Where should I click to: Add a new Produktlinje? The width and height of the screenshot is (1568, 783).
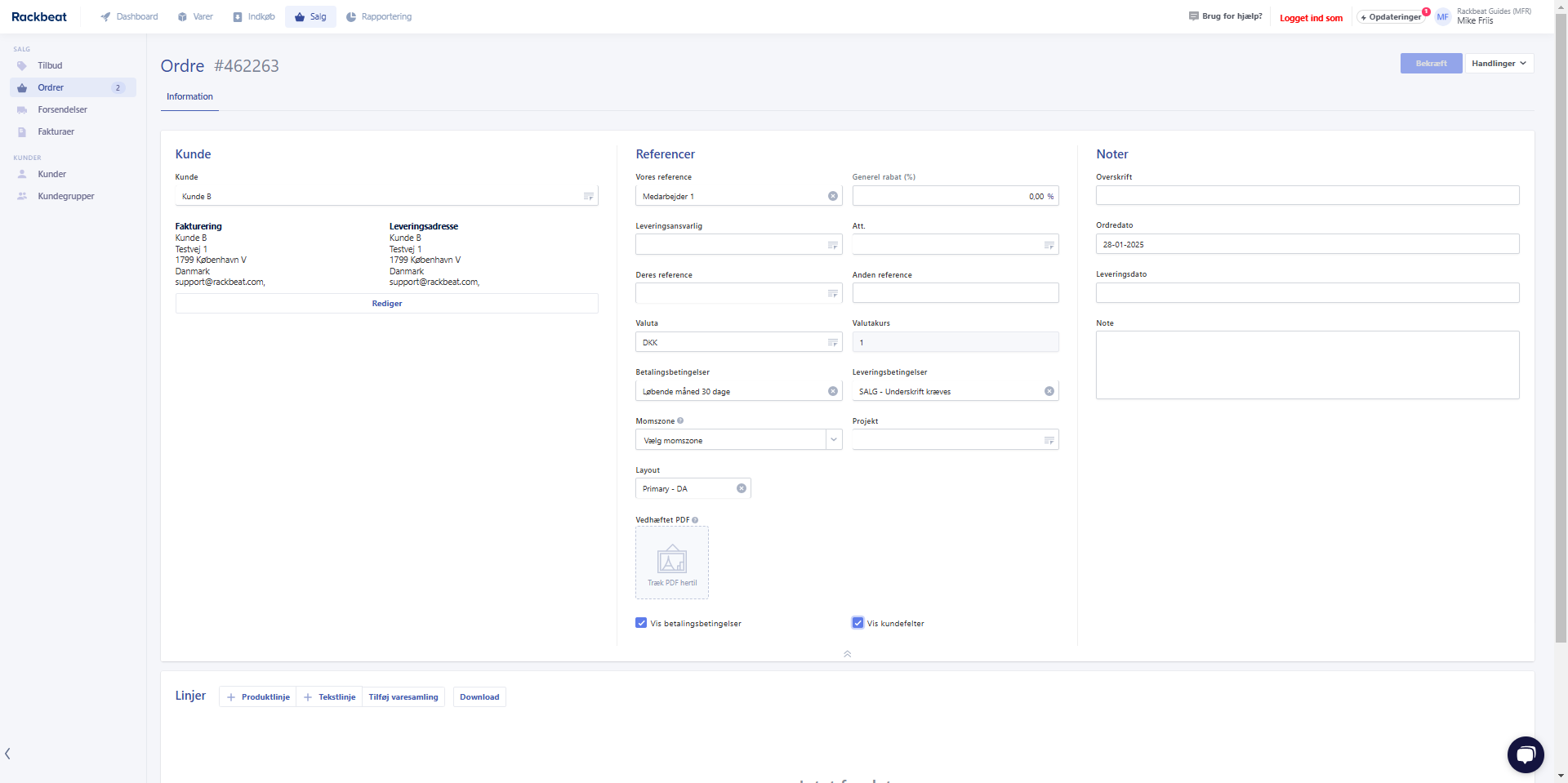tap(258, 697)
